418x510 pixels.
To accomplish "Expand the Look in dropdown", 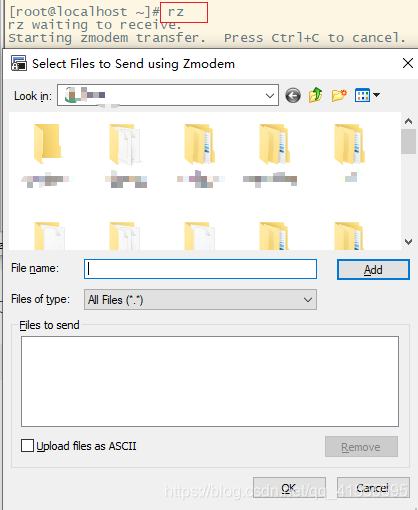I will 270,96.
